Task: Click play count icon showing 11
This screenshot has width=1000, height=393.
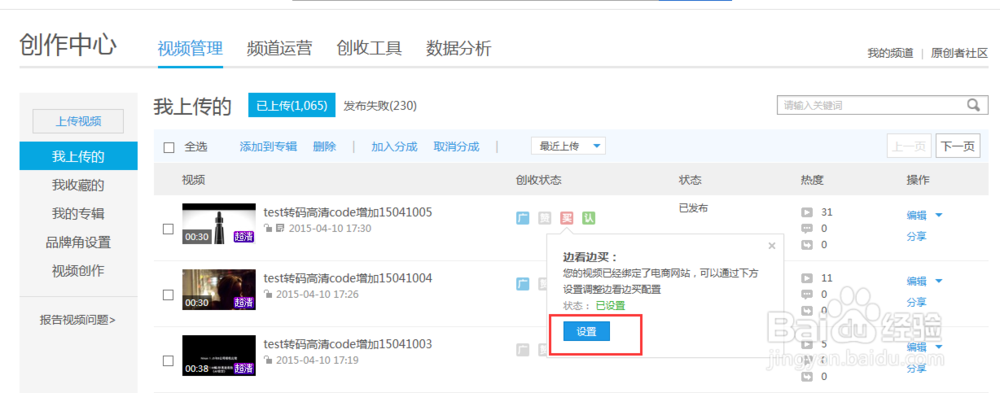Action: point(807,278)
